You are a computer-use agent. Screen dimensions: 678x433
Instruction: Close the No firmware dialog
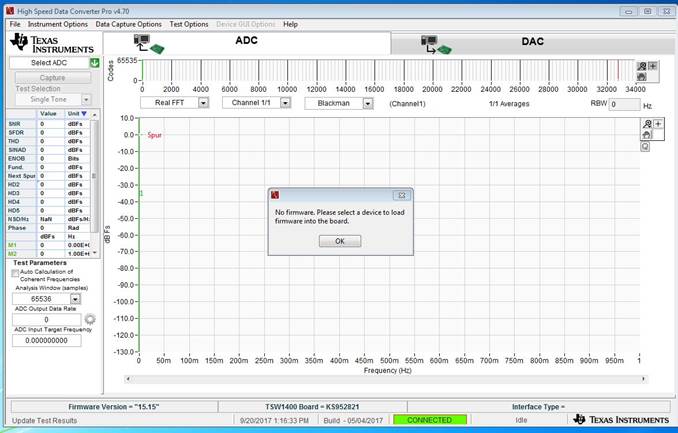(x=401, y=196)
